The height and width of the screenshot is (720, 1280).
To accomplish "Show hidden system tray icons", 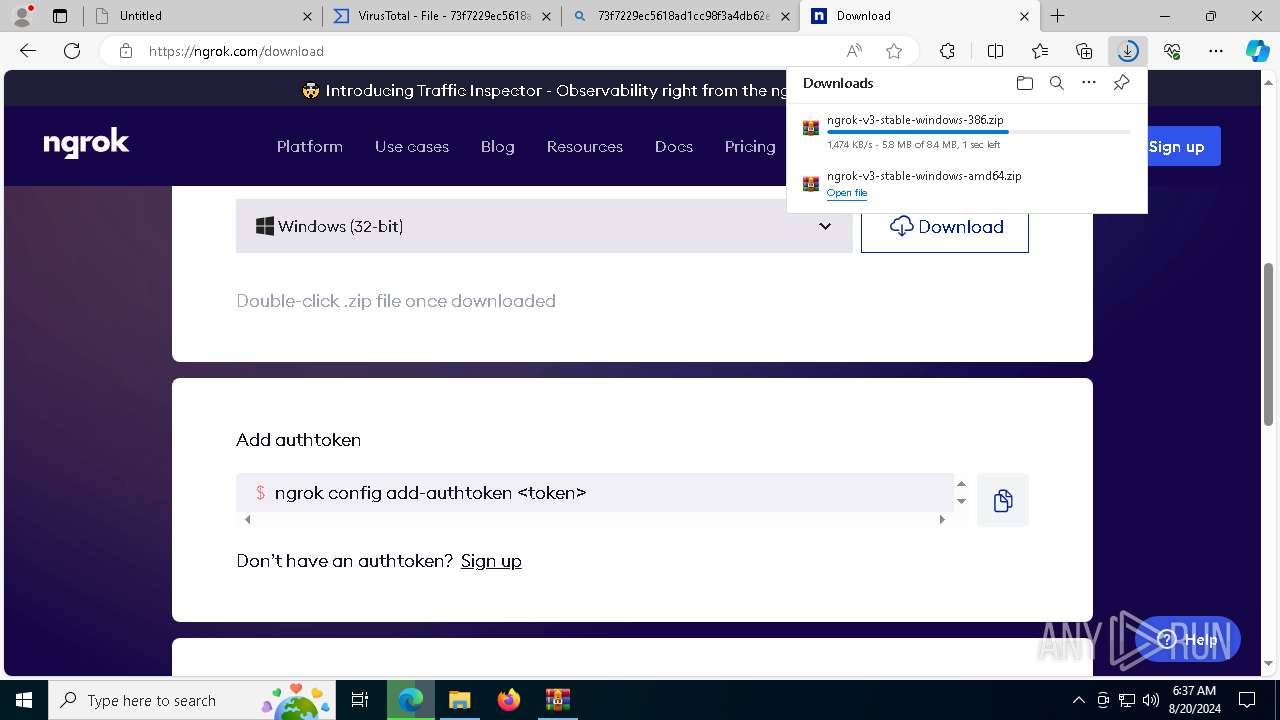I will (1078, 700).
